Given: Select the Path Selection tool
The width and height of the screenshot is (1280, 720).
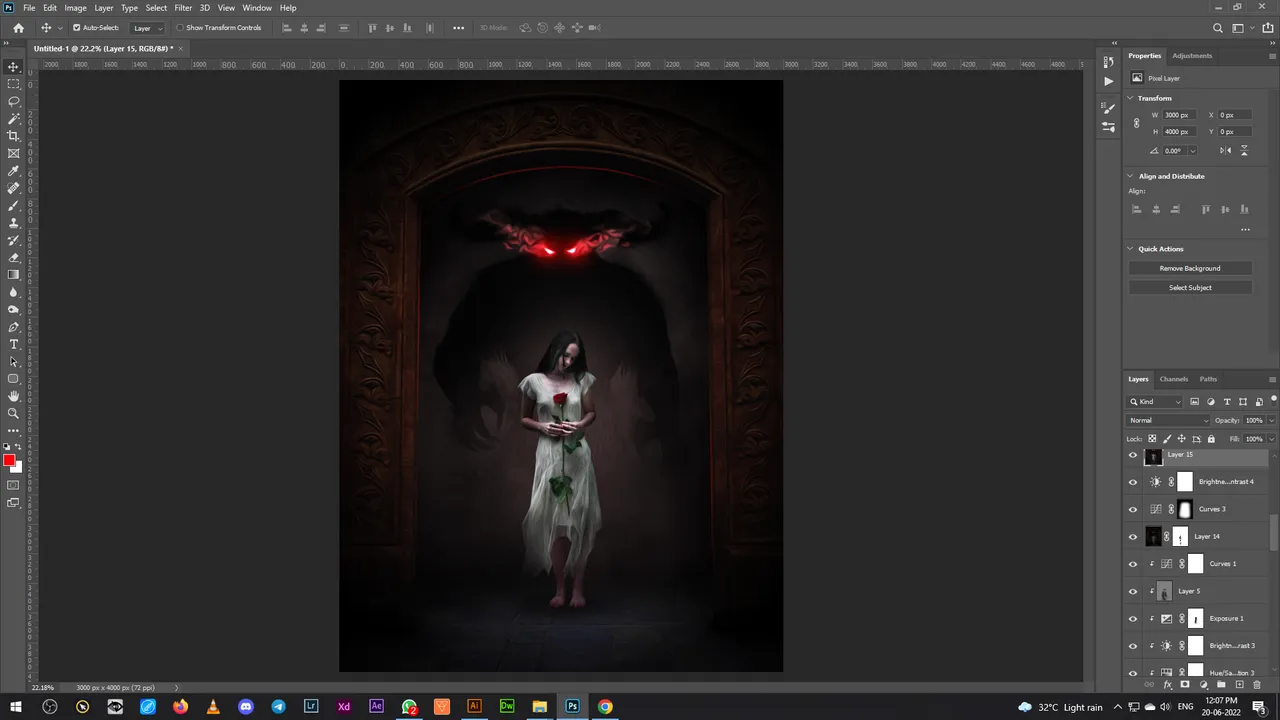Looking at the screenshot, I should 14,362.
